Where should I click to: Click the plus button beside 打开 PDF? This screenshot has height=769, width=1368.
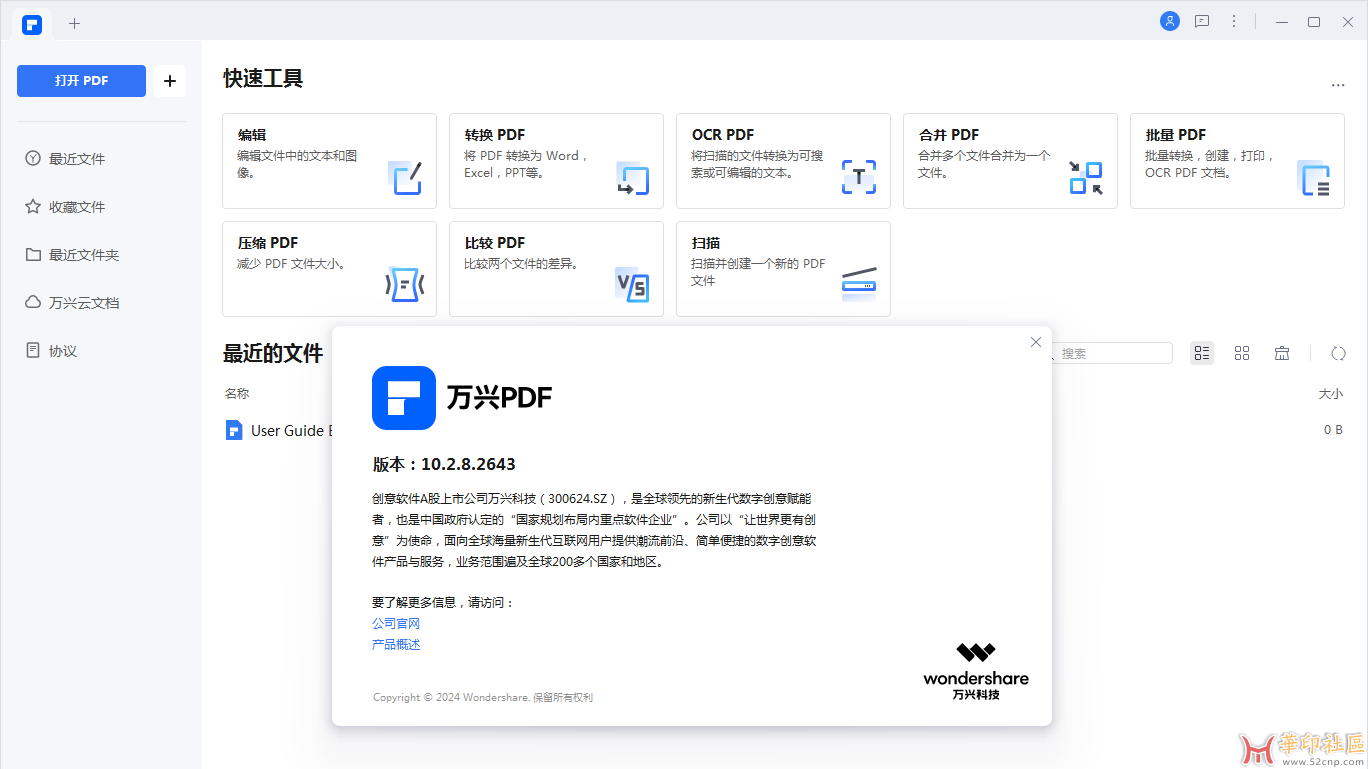(x=169, y=81)
